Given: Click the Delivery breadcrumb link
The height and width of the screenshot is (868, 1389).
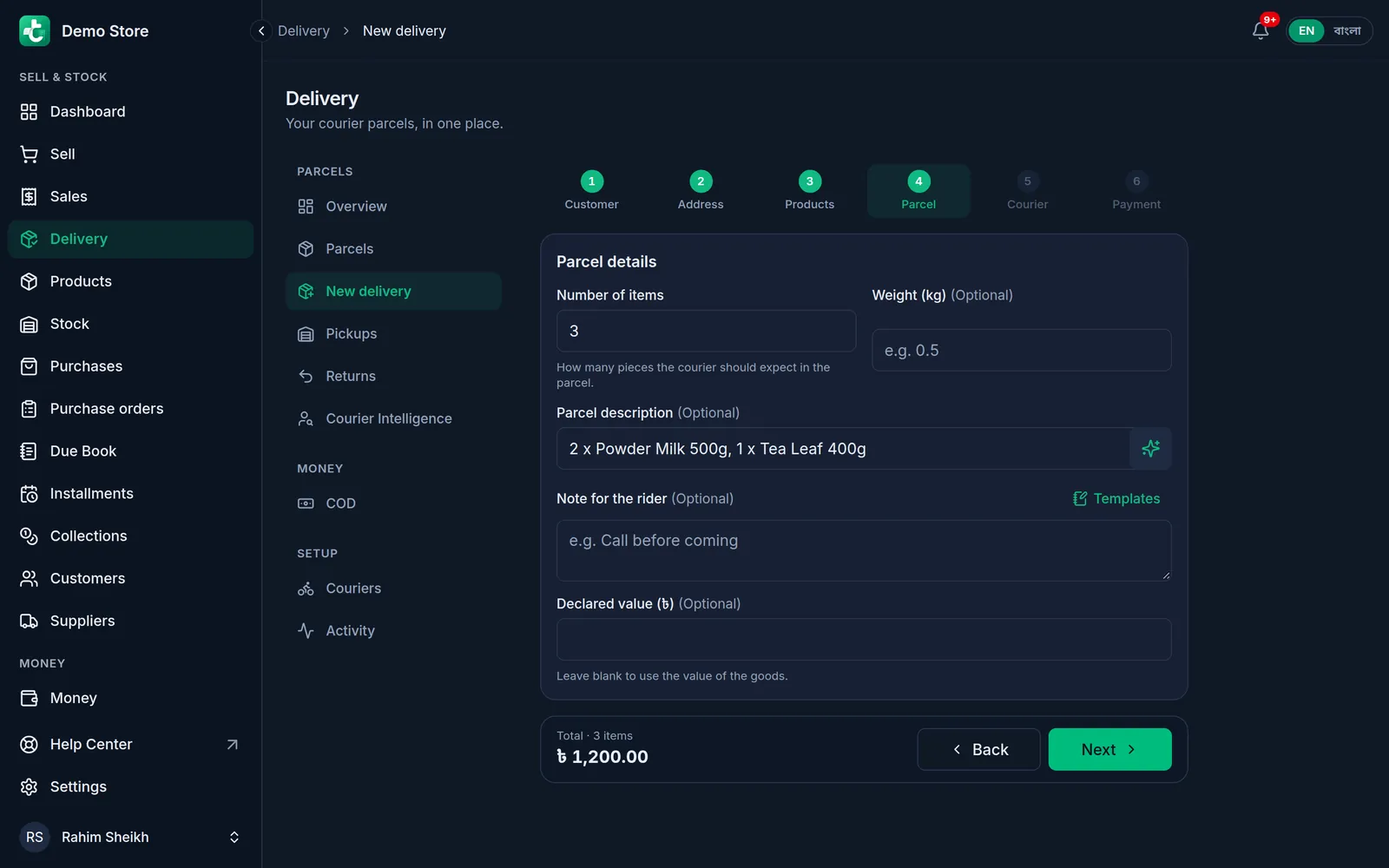Looking at the screenshot, I should tap(304, 30).
